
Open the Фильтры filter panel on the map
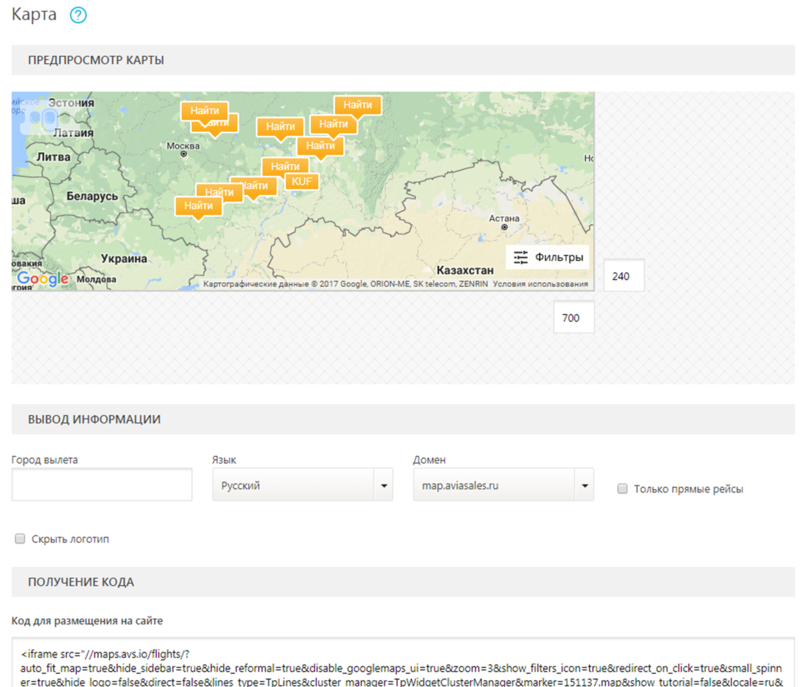(546, 257)
